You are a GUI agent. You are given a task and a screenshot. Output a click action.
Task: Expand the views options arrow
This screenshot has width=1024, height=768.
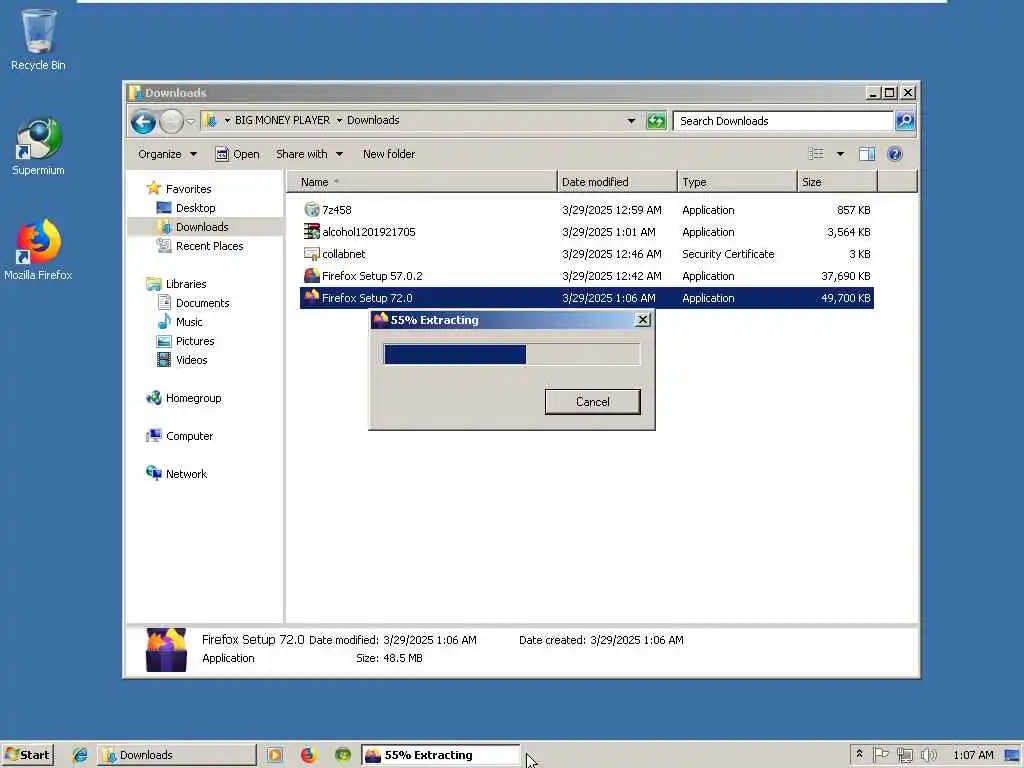tap(840, 154)
